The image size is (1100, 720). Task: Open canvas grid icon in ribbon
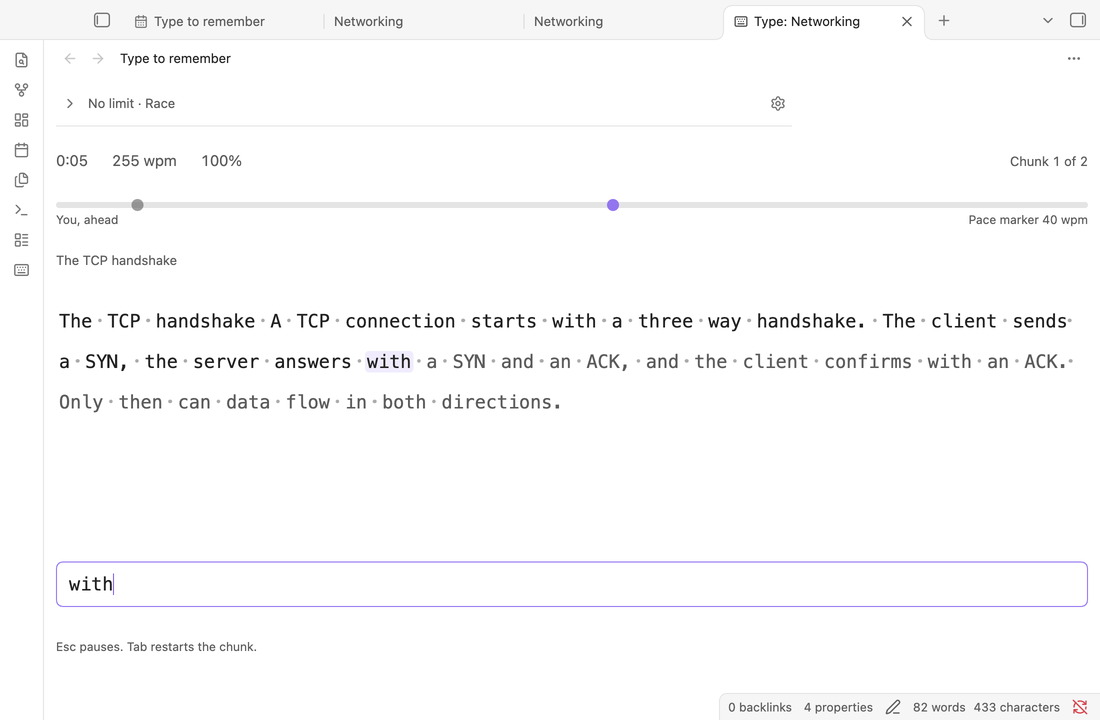pyautogui.click(x=22, y=120)
